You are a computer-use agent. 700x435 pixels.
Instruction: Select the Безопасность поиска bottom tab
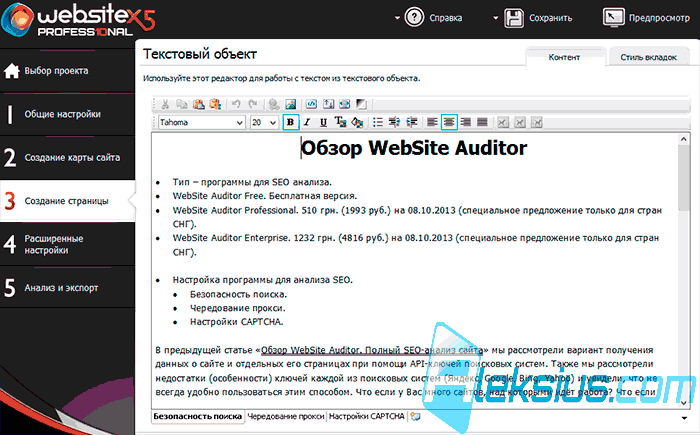(197, 416)
